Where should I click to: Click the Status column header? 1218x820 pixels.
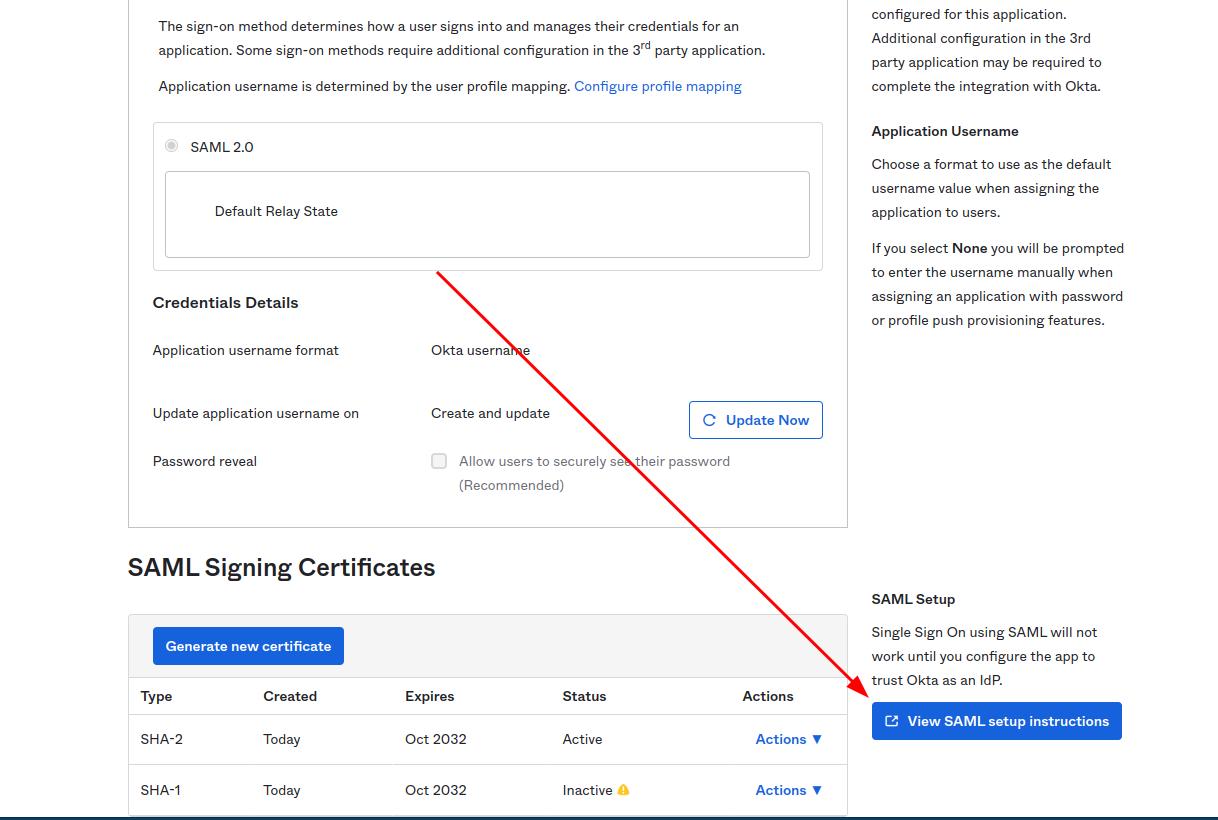(584, 696)
